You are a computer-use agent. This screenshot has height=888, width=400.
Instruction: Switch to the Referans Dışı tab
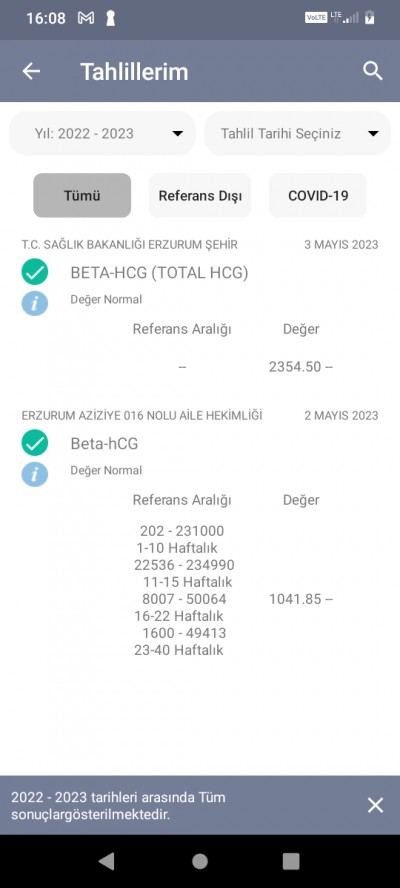(200, 195)
